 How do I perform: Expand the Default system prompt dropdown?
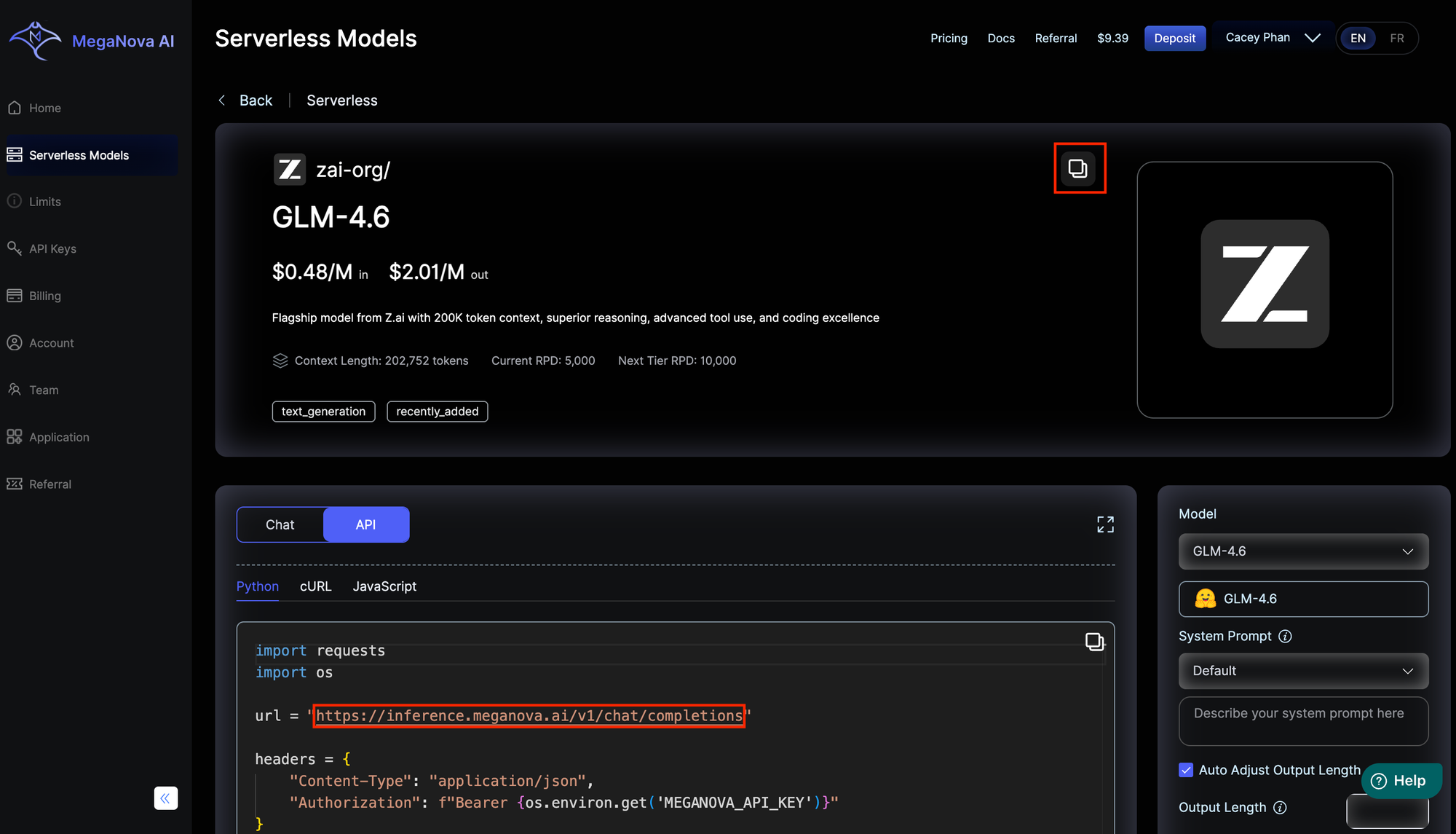click(1303, 671)
